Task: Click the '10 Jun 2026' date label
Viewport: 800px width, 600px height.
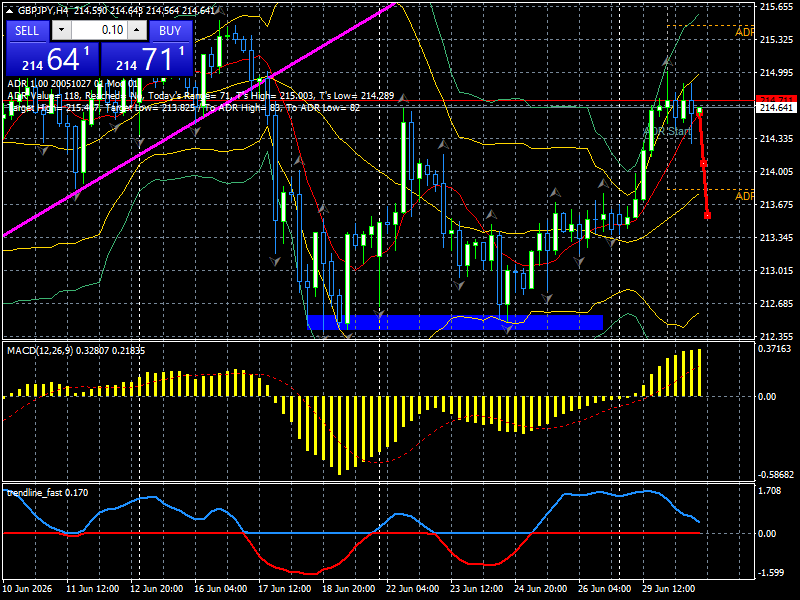Action: (27, 589)
